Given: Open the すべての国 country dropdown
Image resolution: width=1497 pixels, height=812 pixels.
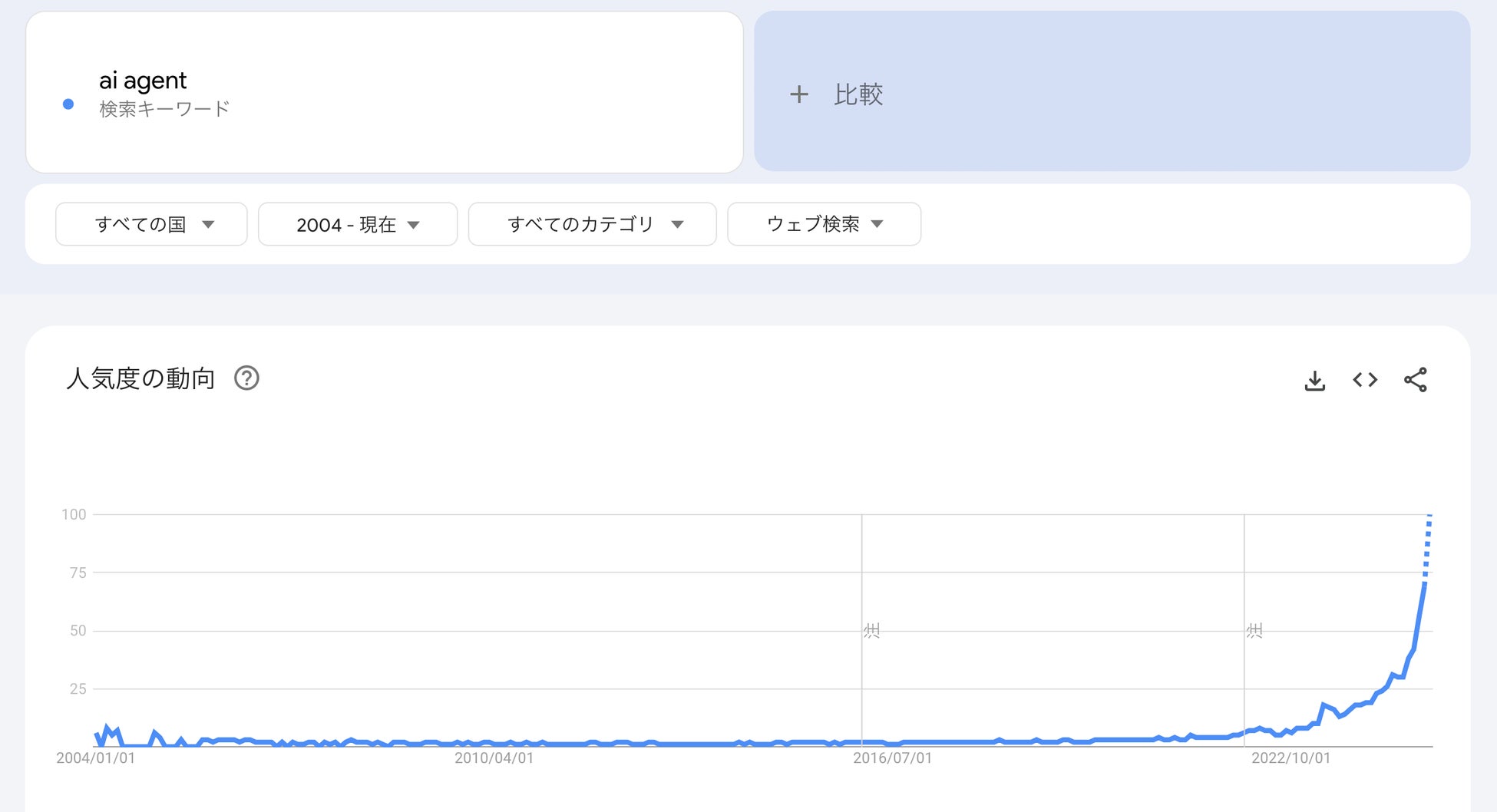Looking at the screenshot, I should click(x=151, y=224).
